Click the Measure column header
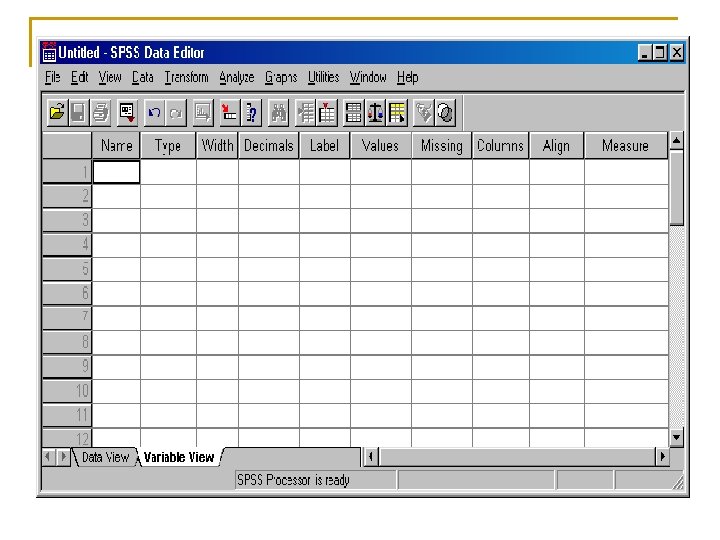This screenshot has height=540, width=720. tap(626, 146)
